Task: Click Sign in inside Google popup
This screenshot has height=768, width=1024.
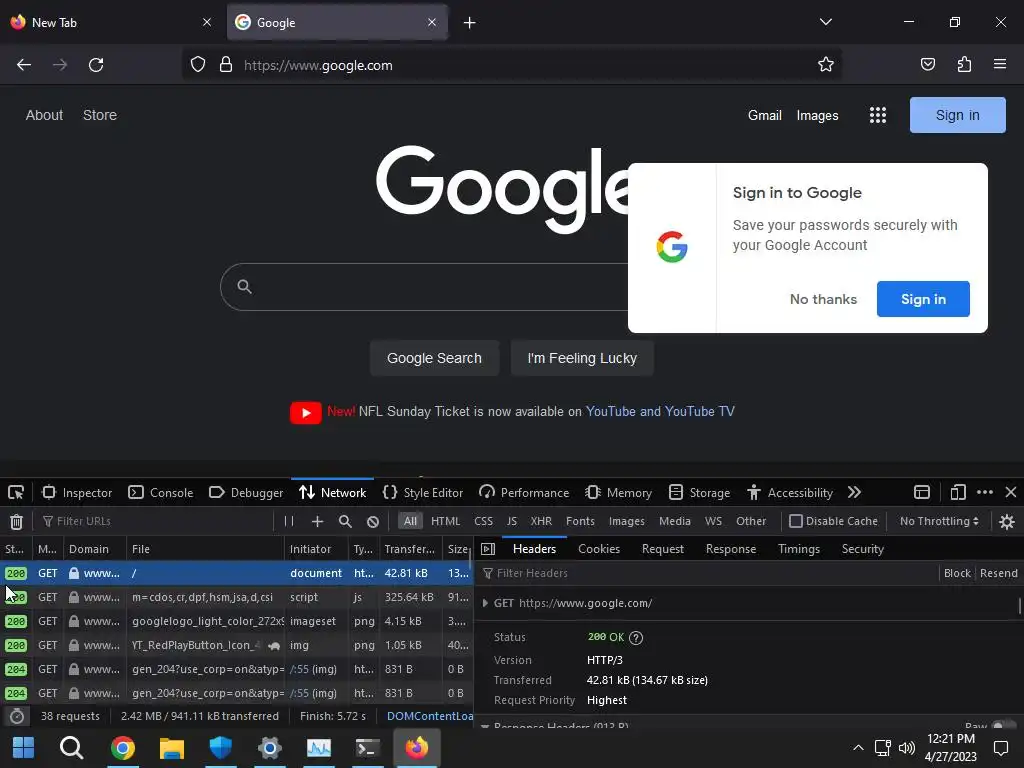Action: [923, 299]
